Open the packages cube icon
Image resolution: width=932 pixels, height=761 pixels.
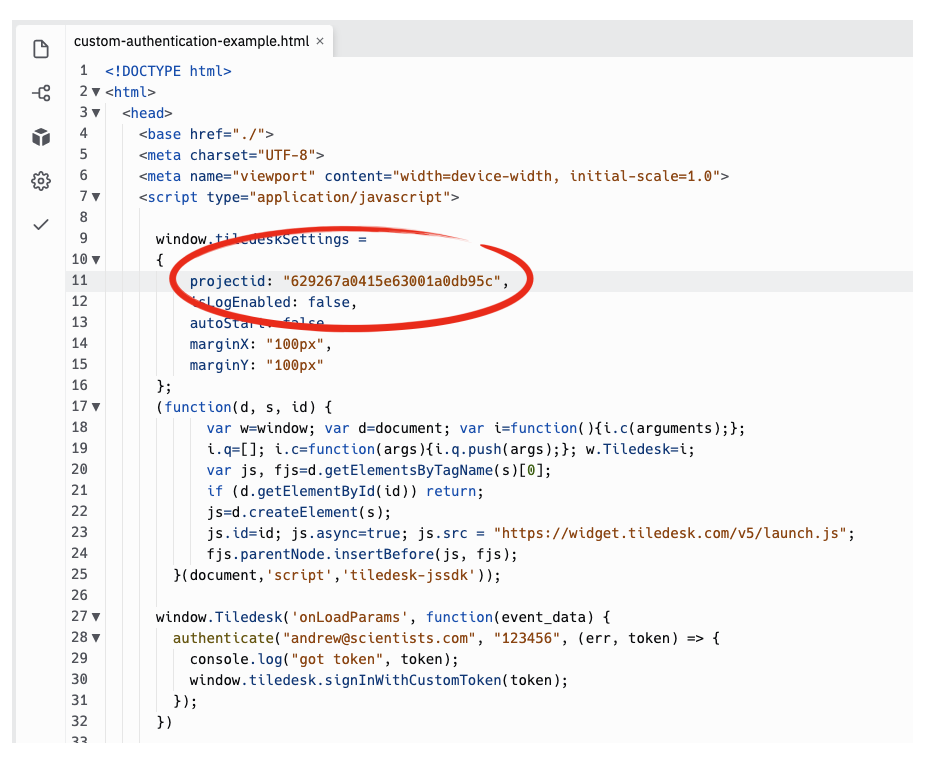41,137
